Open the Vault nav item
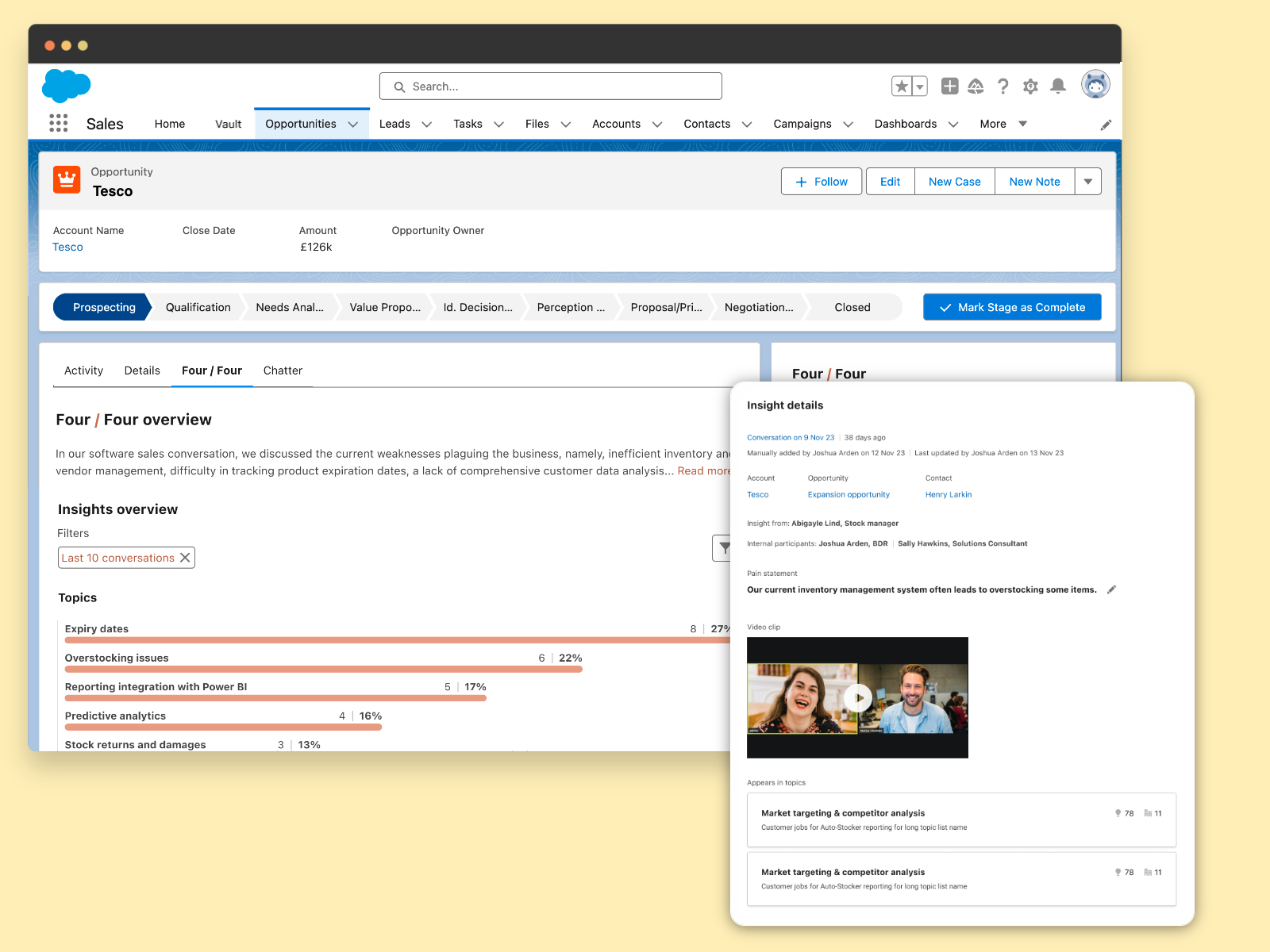The image size is (1270, 952). point(228,124)
